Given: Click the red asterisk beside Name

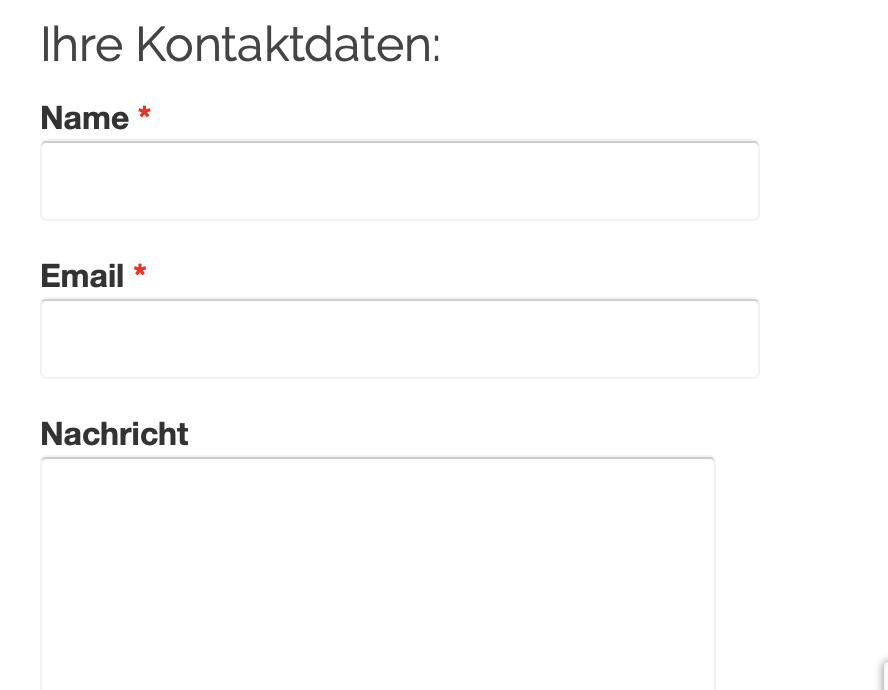Looking at the screenshot, I should [144, 116].
